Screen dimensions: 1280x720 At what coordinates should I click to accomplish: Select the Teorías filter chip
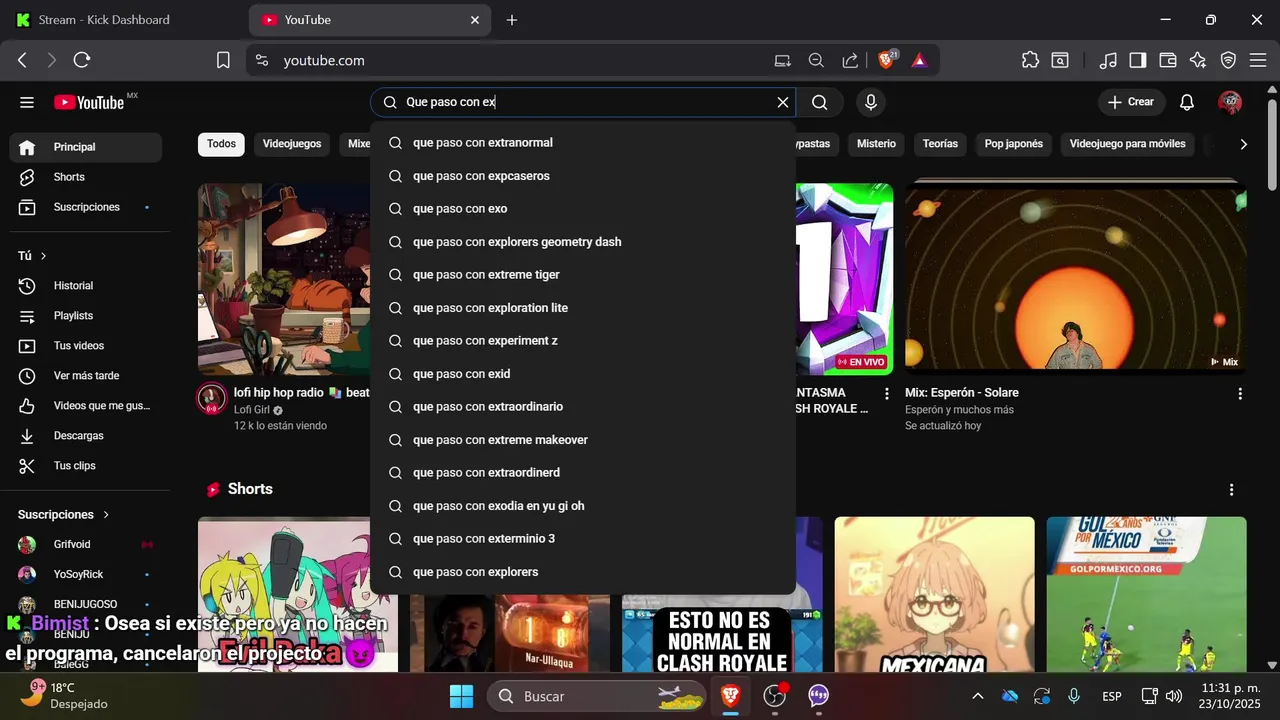click(x=940, y=144)
